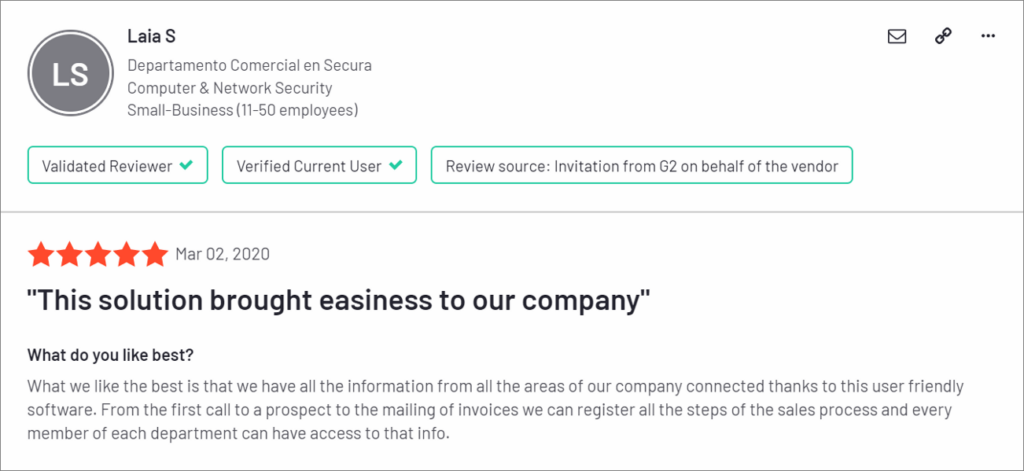Click the envelope email icon
This screenshot has width=1024, height=471.
click(x=897, y=37)
